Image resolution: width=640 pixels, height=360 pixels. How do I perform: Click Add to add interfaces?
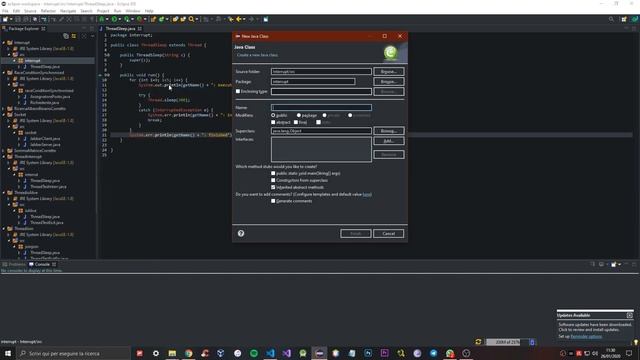(389, 141)
